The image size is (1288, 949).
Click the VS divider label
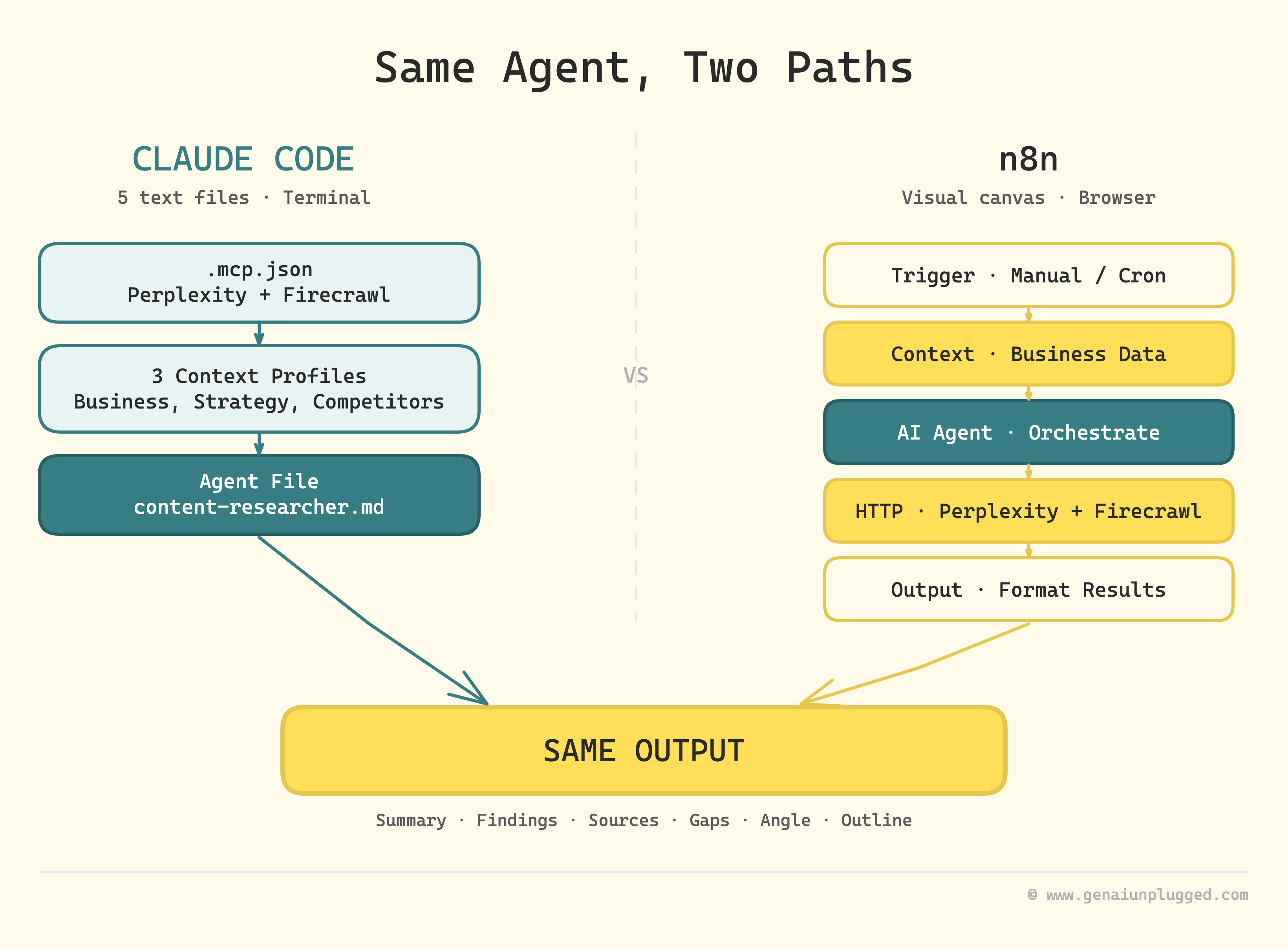(x=636, y=375)
